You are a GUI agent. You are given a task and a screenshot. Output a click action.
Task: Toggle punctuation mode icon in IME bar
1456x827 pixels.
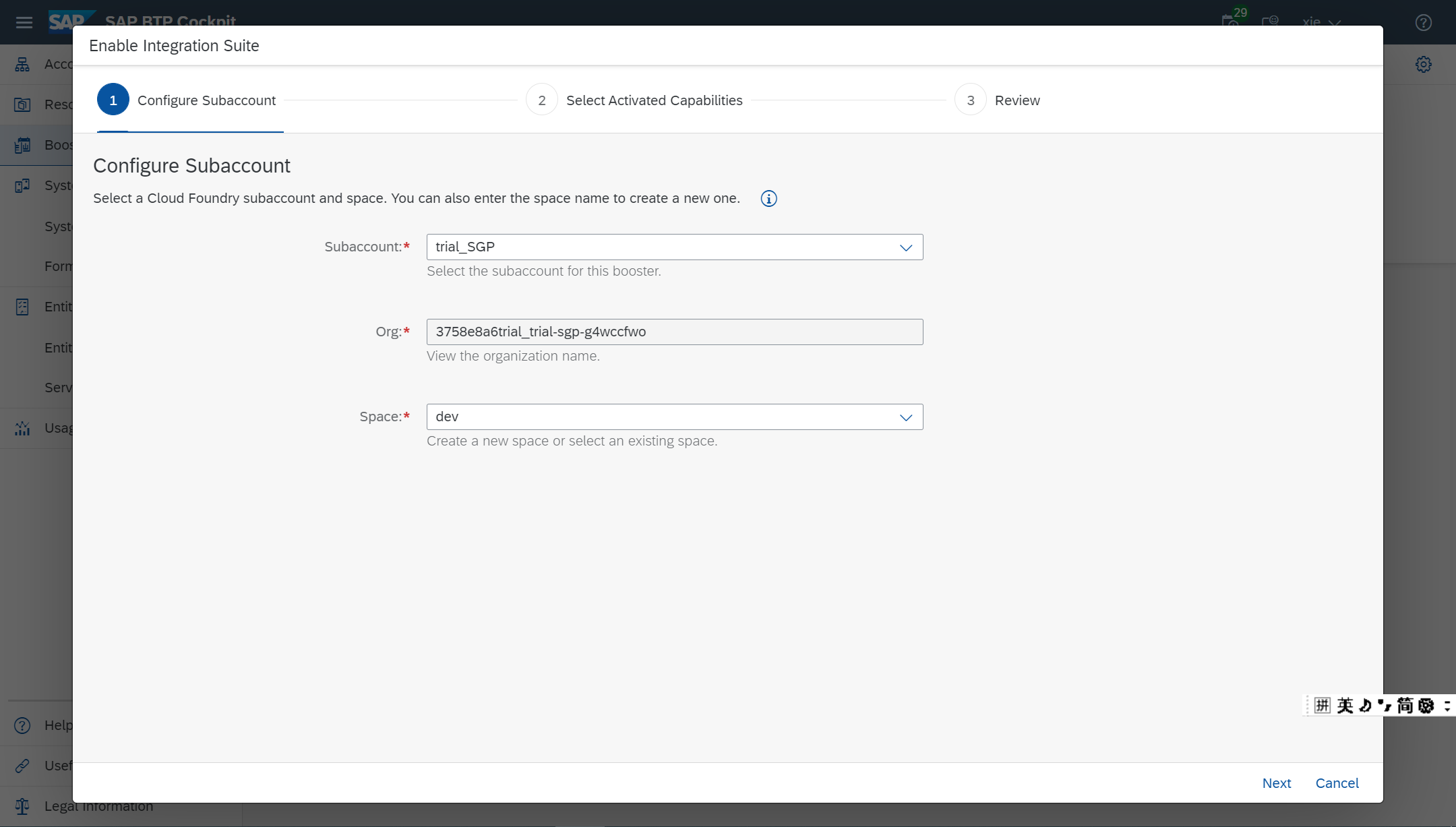point(1385,706)
